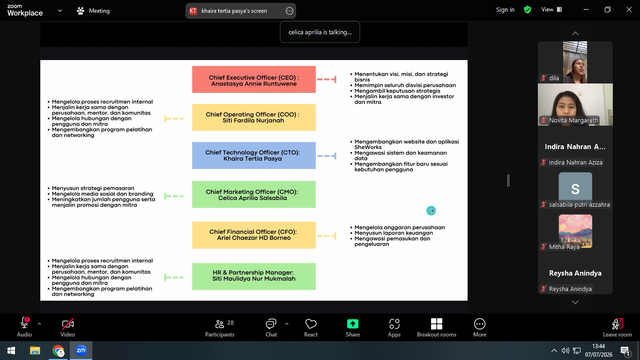Select salsabila putri azzahra avatar tile
The height and width of the screenshot is (360, 640).
point(575,189)
